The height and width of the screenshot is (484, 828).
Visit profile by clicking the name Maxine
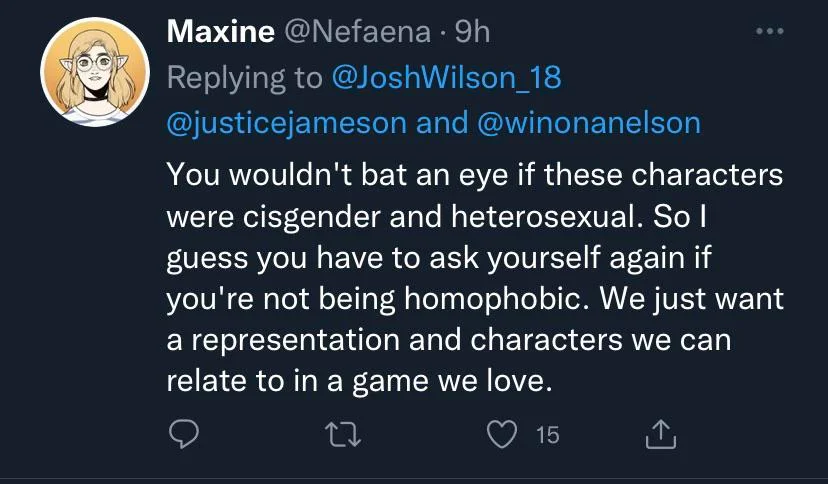pyautogui.click(x=221, y=32)
